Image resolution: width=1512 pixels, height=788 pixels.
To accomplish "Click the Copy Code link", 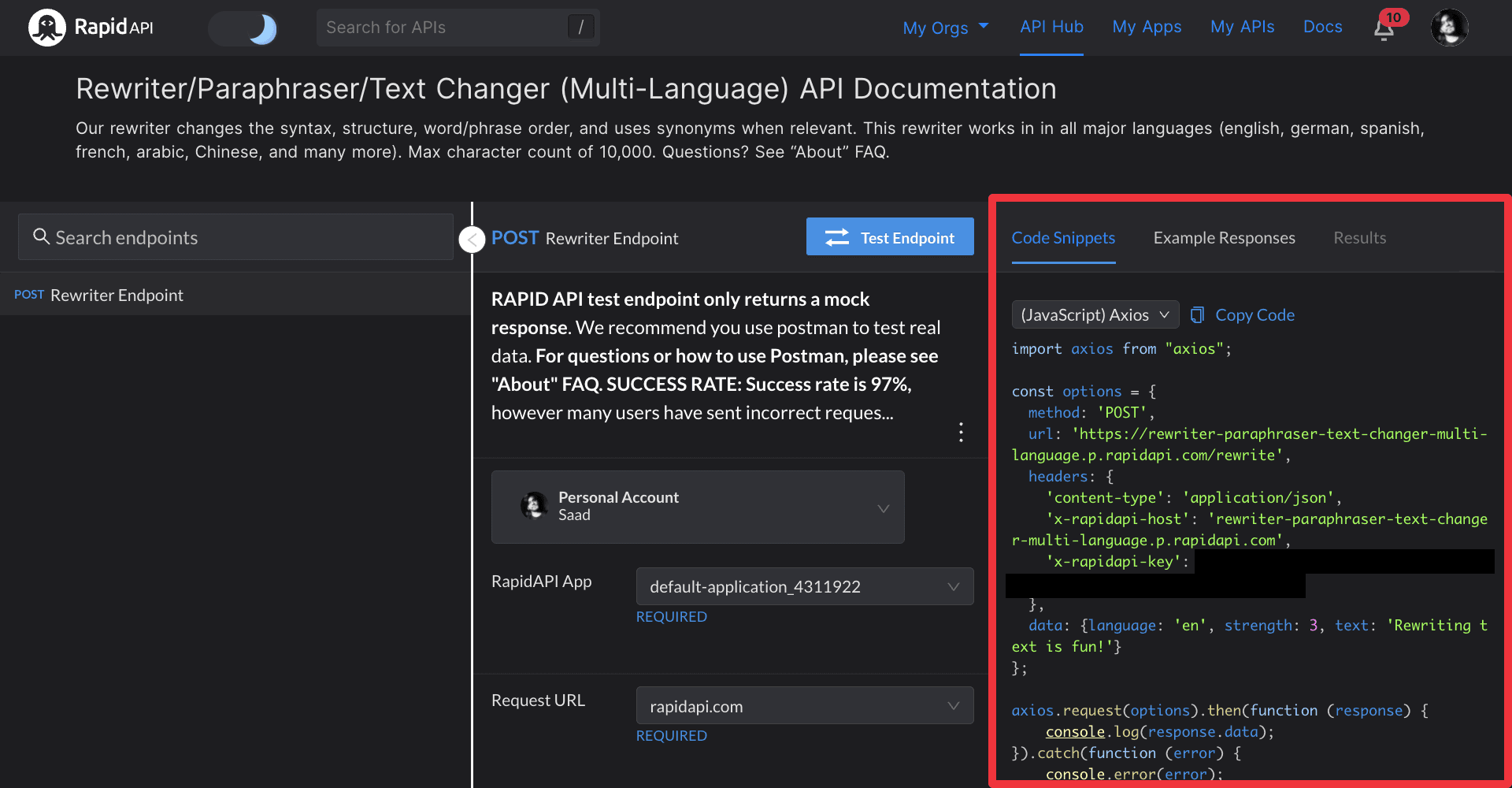I will click(x=1254, y=315).
